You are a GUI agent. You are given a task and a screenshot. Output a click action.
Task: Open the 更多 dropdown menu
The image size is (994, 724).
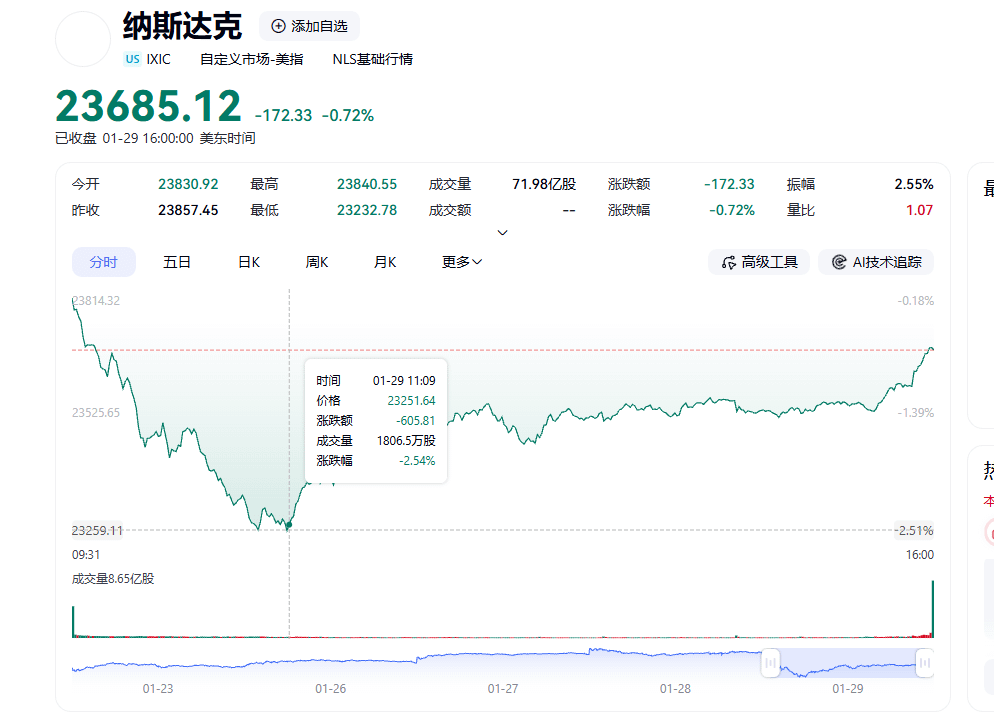pos(460,261)
